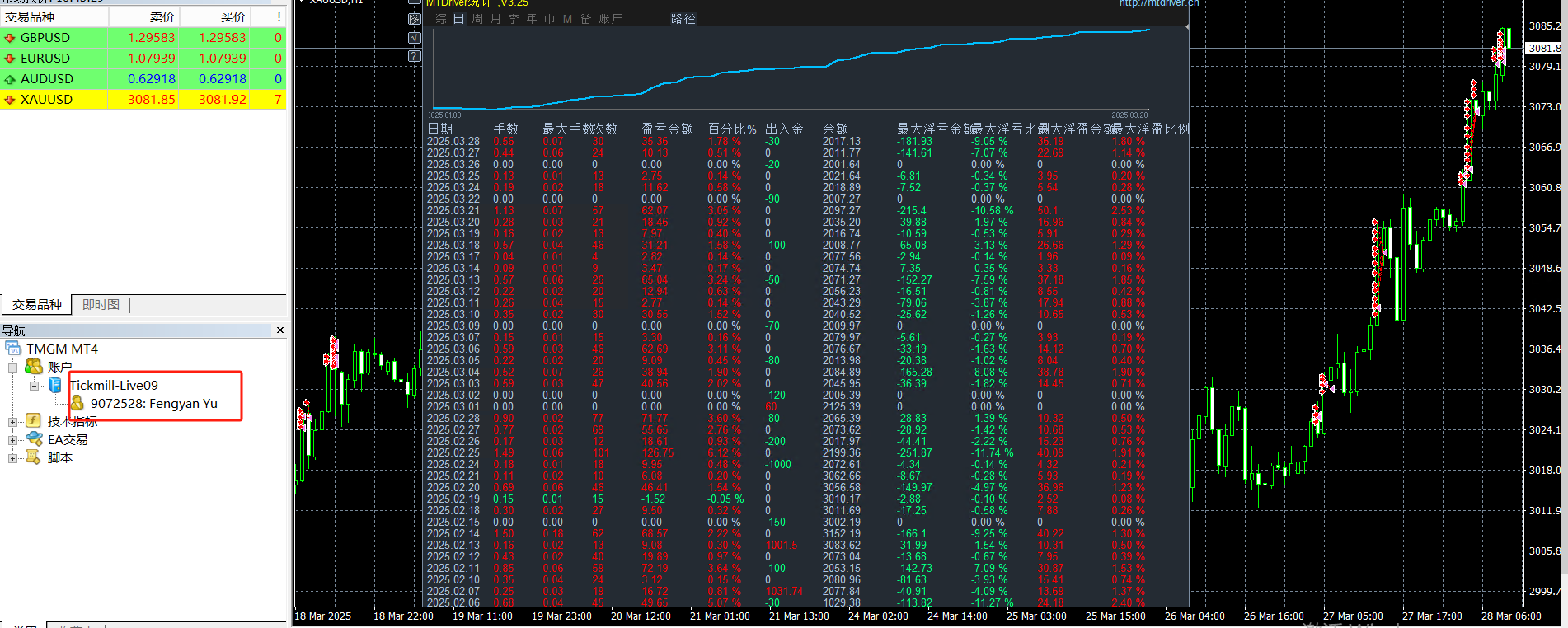Select TMGM MT4 root in navigator

click(62, 349)
